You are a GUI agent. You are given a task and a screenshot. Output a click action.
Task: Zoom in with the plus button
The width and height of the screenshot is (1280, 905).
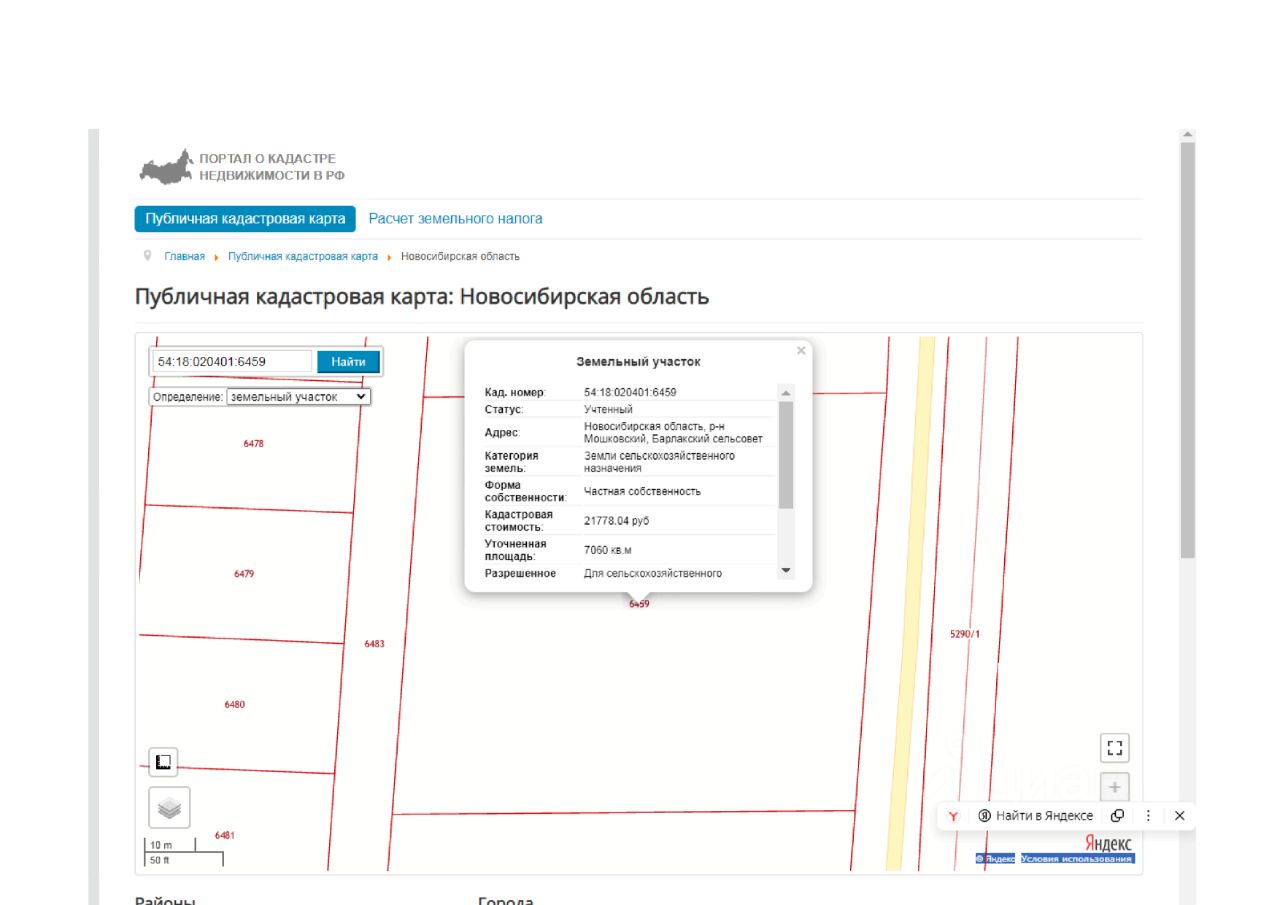click(x=1115, y=786)
